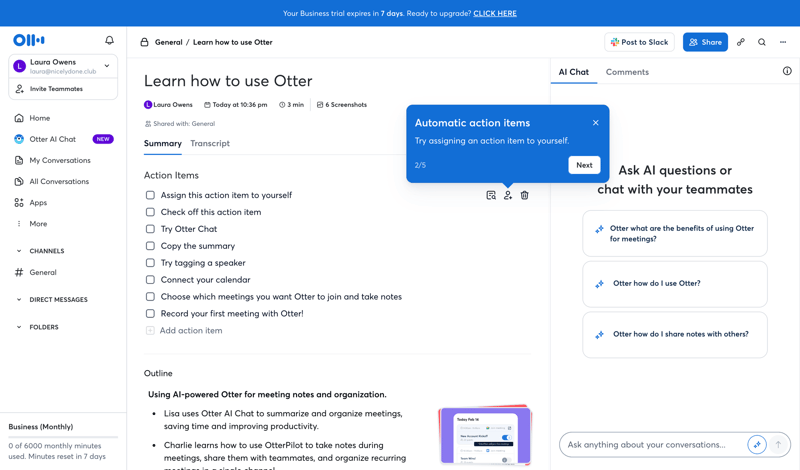Click the Invite Teammates button

(x=63, y=89)
